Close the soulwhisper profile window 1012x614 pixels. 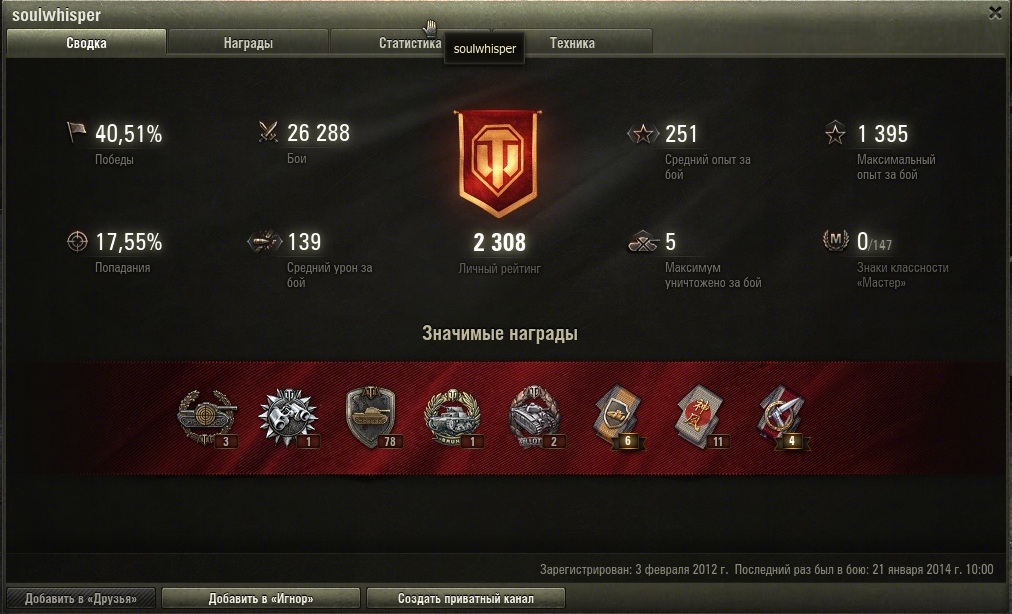(x=995, y=13)
